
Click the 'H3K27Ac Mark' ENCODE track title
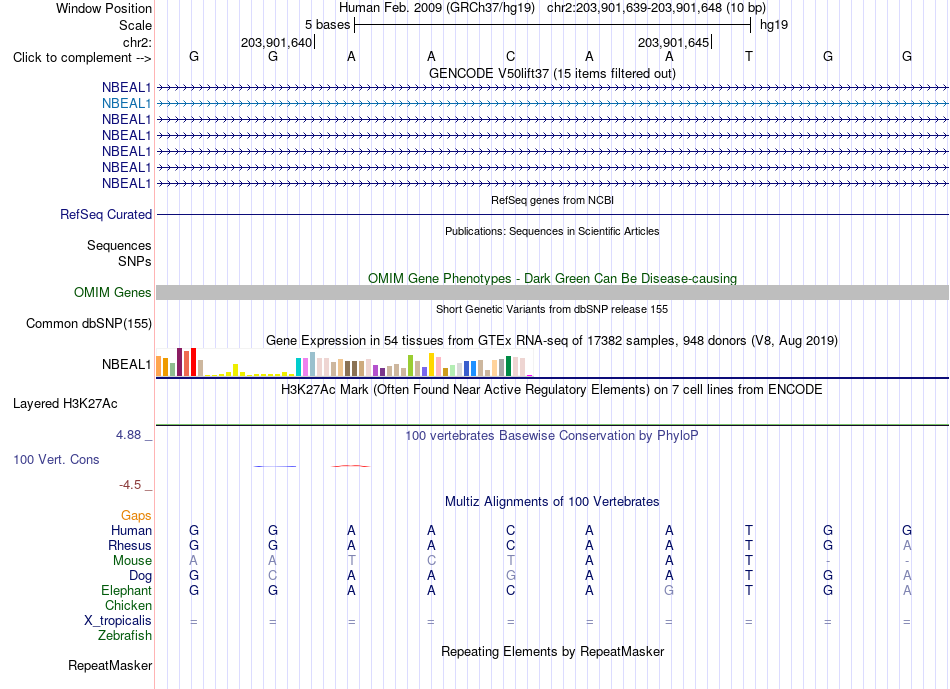coord(552,390)
